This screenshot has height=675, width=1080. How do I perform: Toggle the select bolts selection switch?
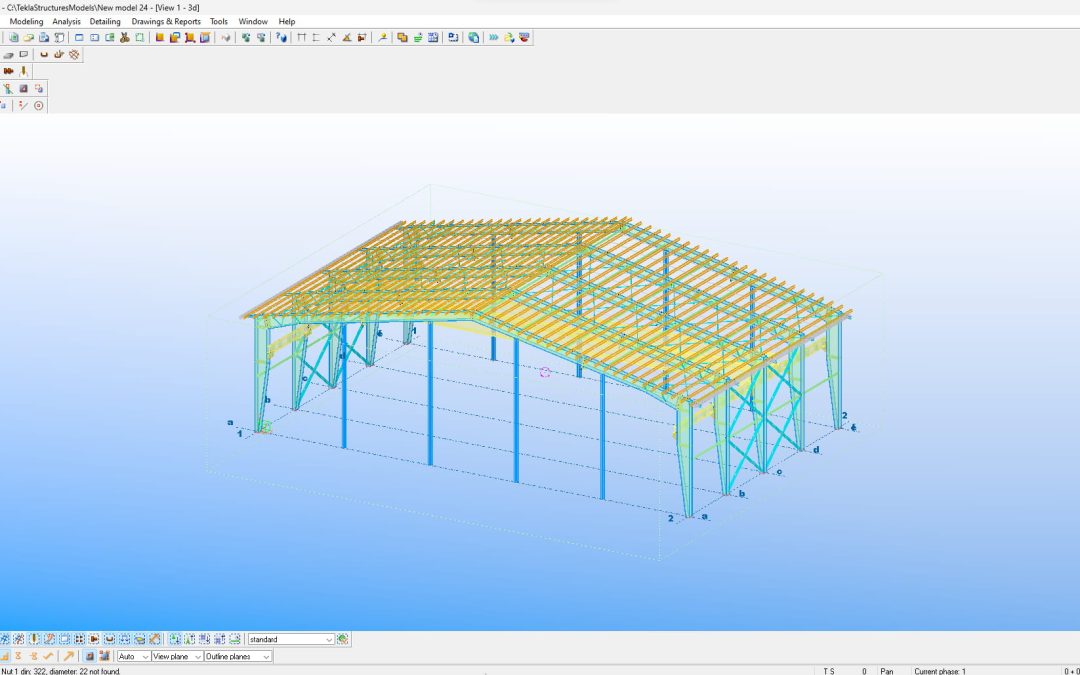(x=94, y=639)
